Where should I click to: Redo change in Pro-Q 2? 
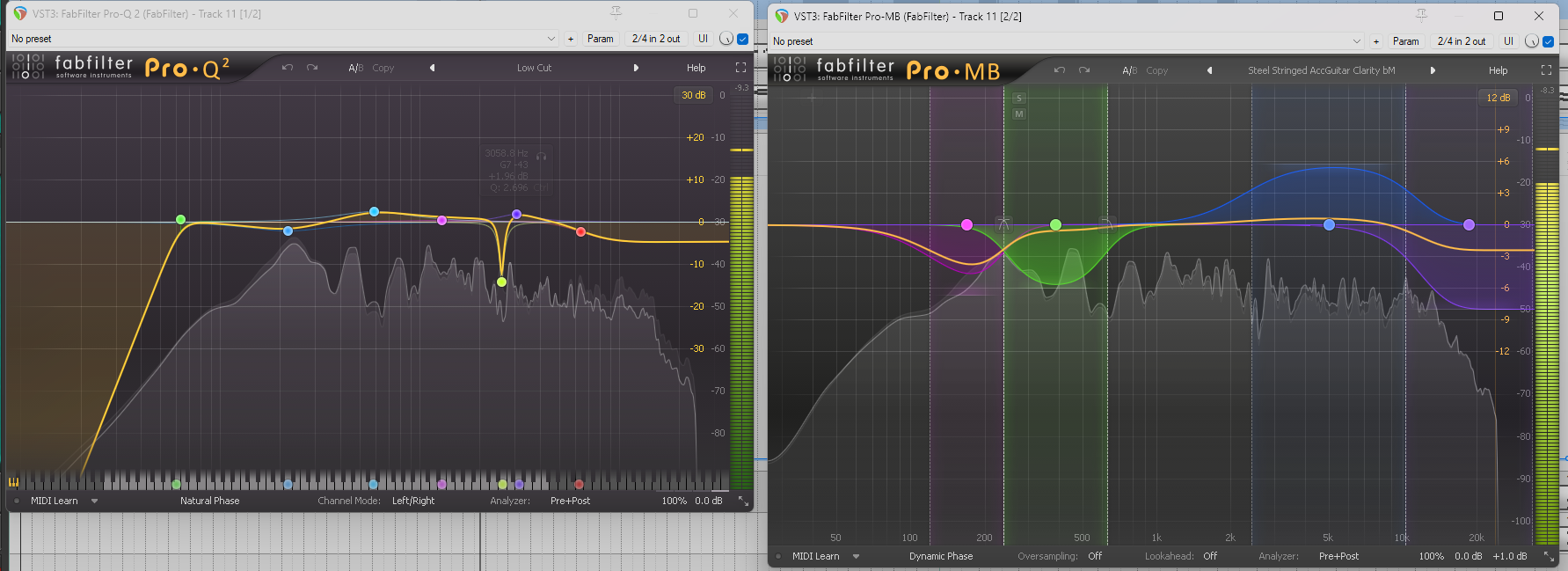pyautogui.click(x=312, y=68)
